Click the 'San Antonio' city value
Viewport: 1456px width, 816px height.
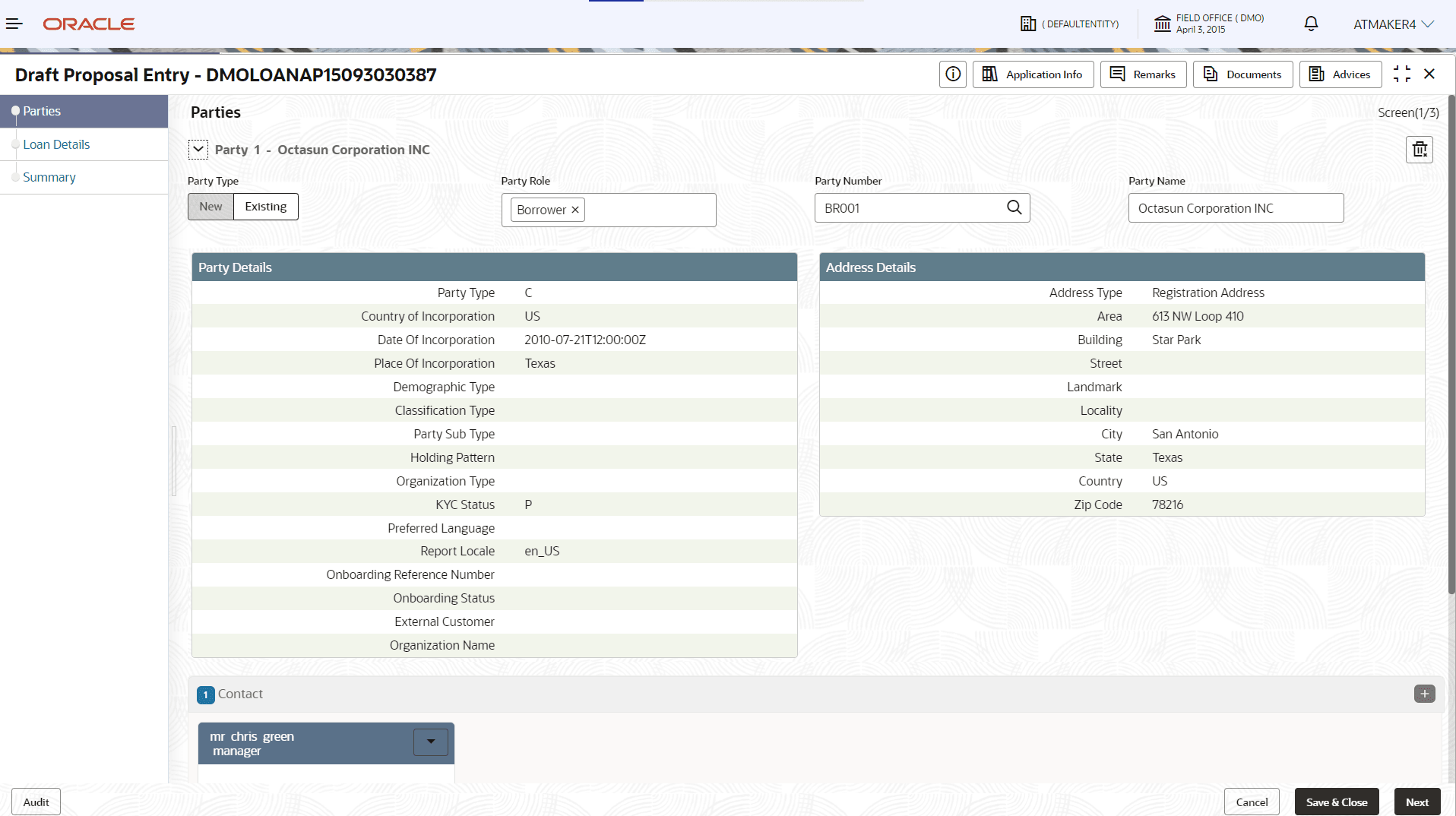pos(1185,434)
